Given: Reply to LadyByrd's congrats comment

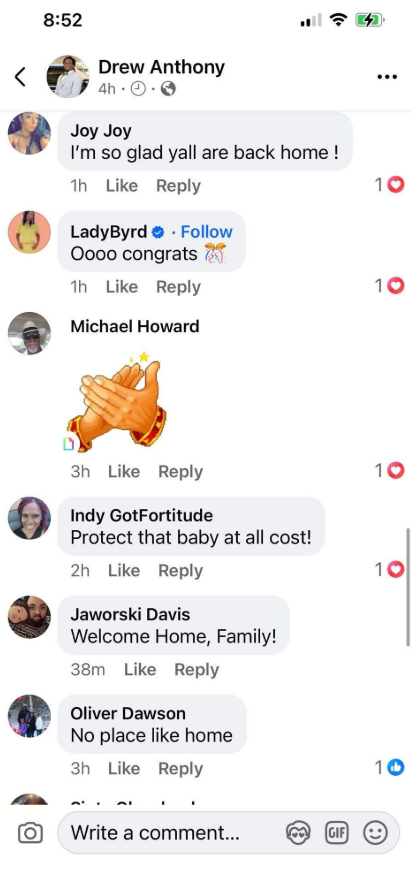Looking at the screenshot, I should coord(178,287).
